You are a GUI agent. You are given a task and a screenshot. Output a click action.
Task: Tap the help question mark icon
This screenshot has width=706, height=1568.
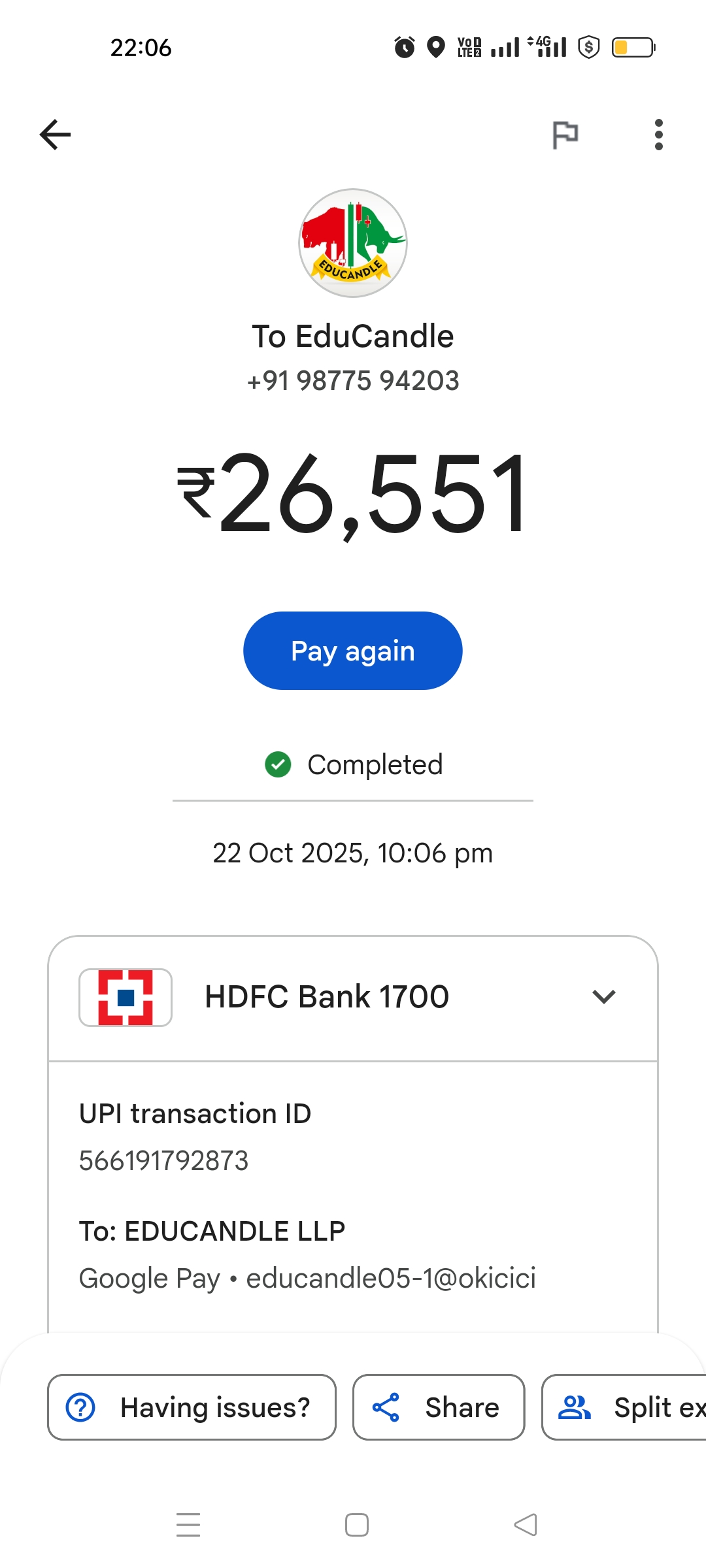[x=81, y=1407]
